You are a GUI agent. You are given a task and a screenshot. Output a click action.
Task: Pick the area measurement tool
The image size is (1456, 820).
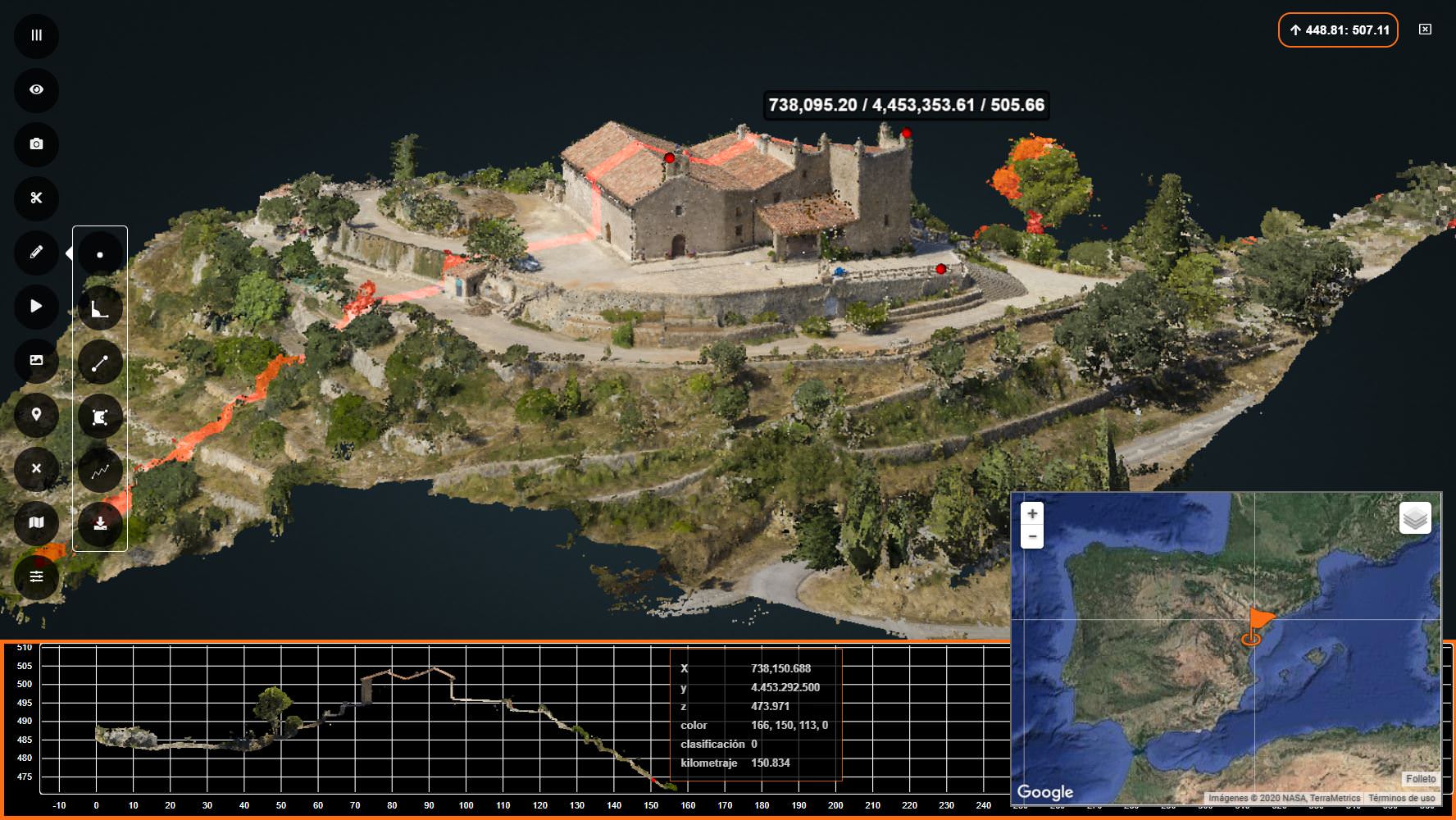point(100,417)
